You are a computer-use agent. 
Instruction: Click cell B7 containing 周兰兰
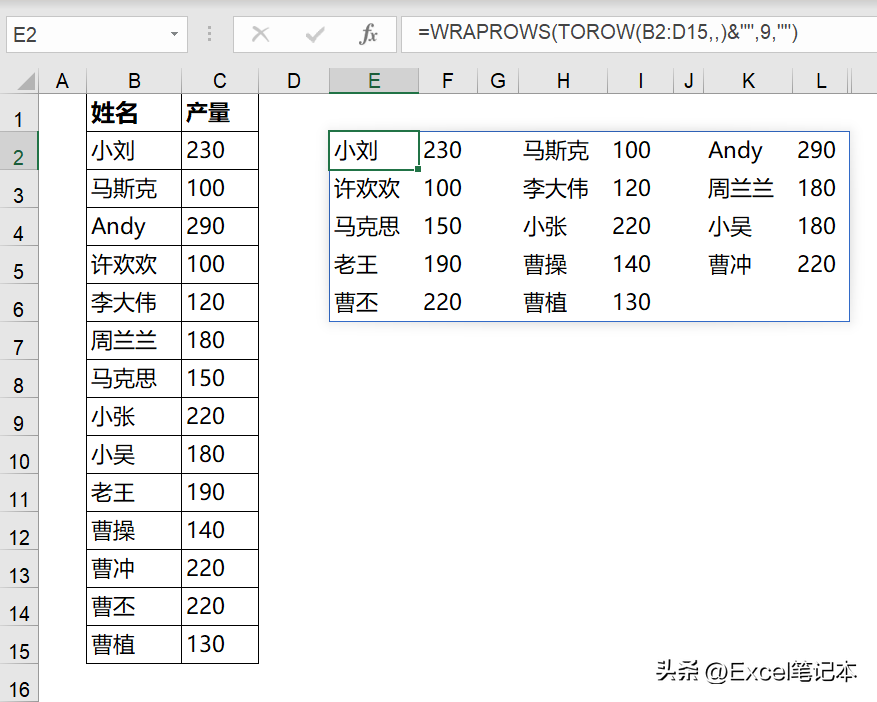[x=134, y=341]
